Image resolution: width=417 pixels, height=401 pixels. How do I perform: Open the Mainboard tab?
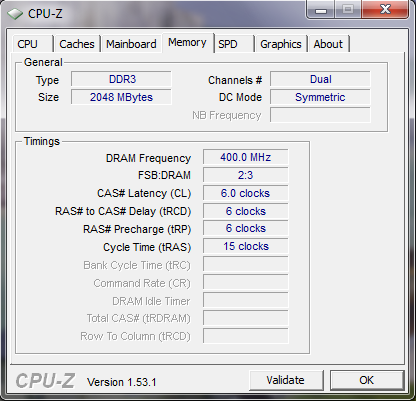[x=131, y=44]
